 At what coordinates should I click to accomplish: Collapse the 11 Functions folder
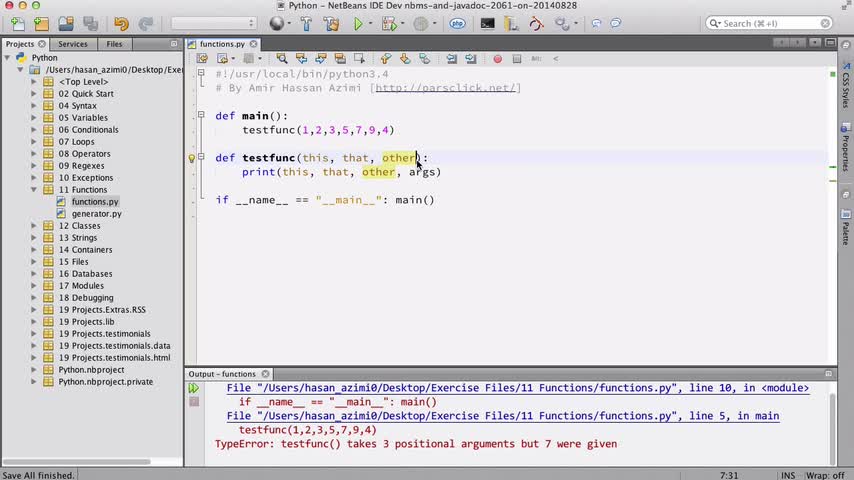34,190
